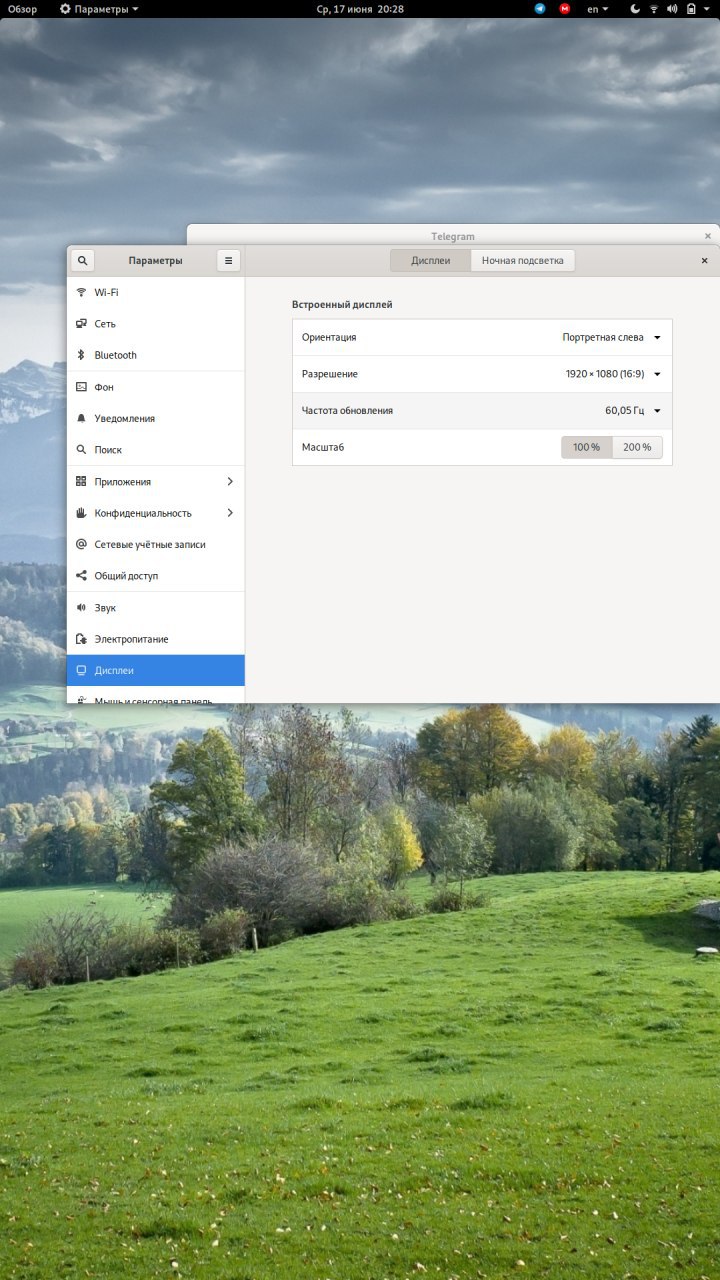This screenshot has width=720, height=1280.
Task: Click the battery icon for Электропитание
Action: tap(81, 639)
